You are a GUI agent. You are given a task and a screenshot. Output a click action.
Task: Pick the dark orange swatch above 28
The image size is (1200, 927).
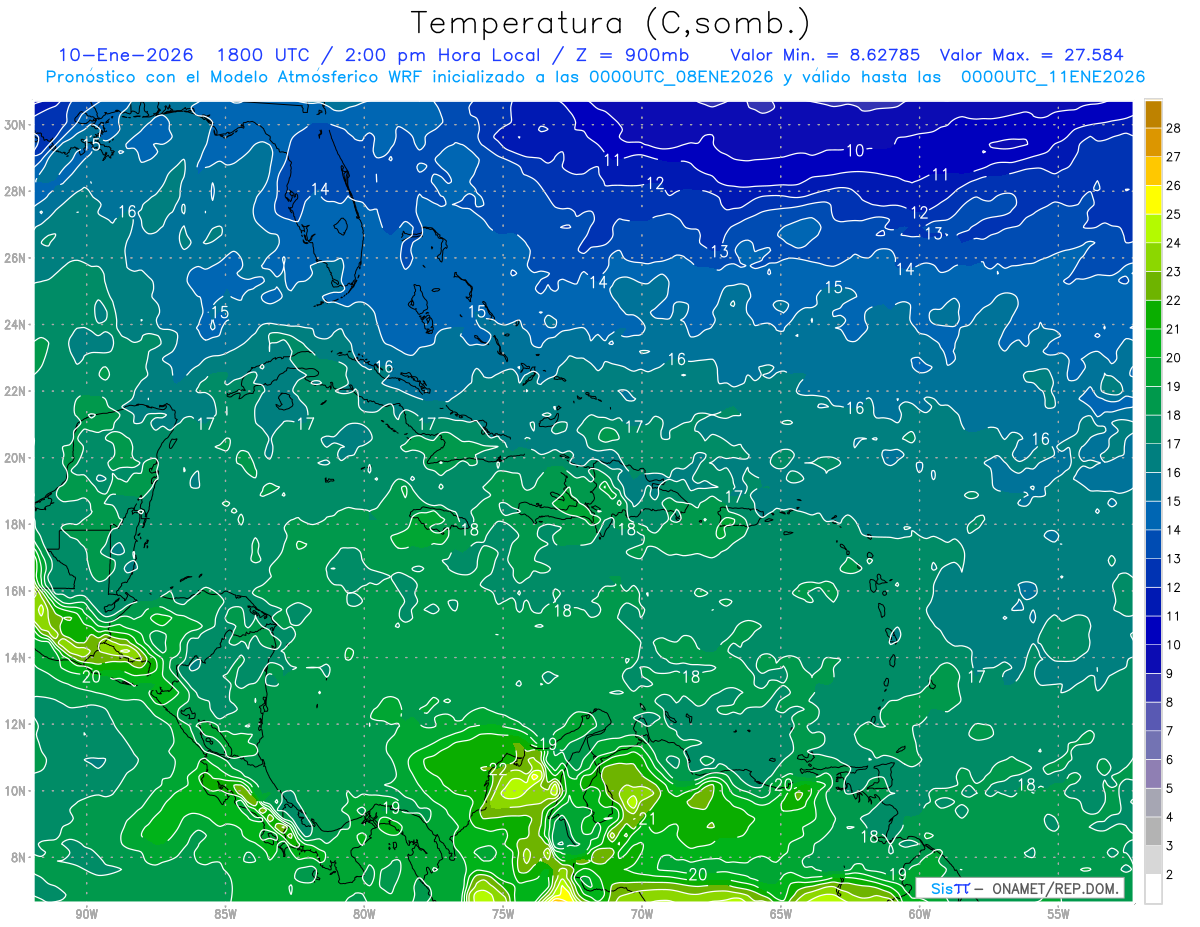[1153, 113]
